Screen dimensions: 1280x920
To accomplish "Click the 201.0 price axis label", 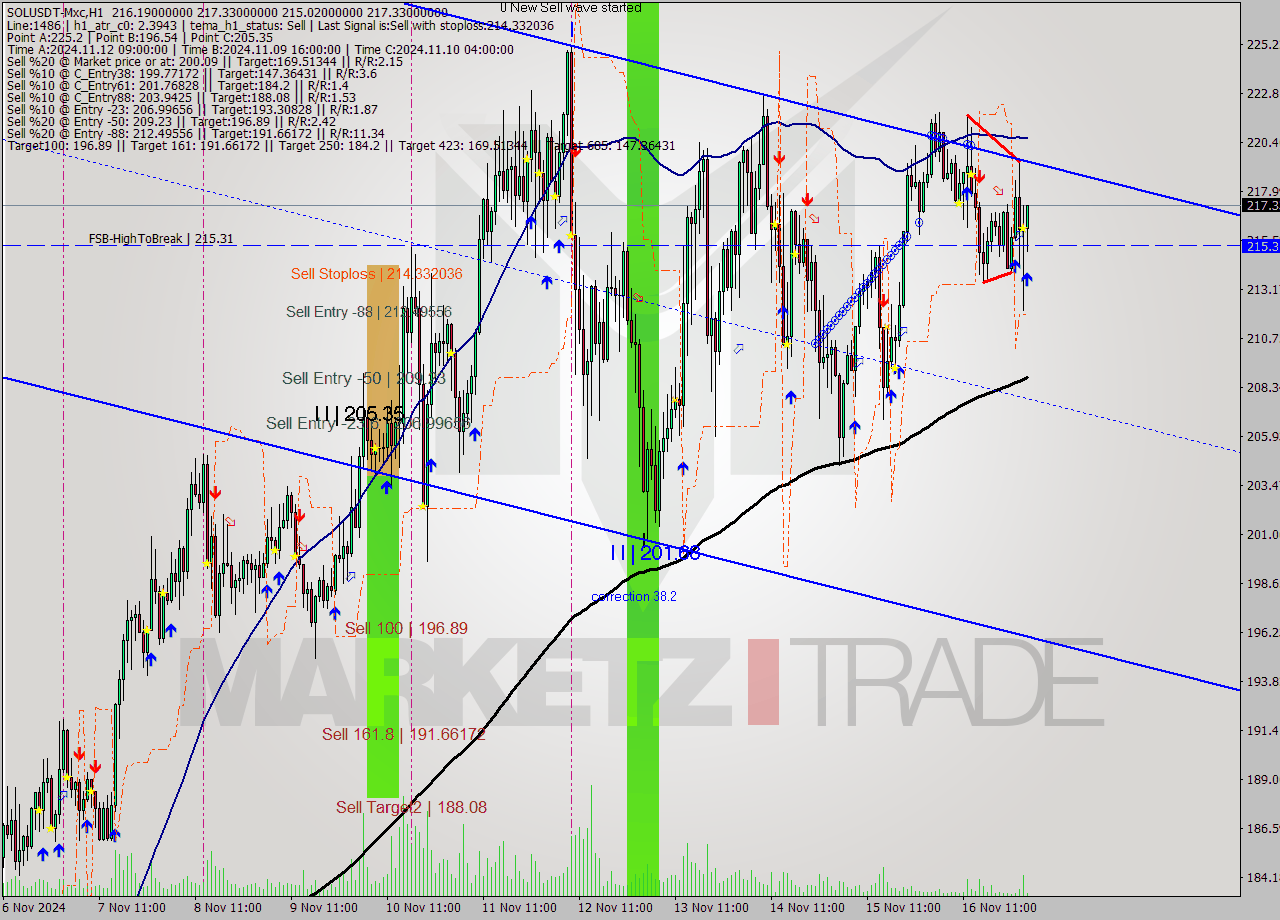I will tap(1262, 534).
